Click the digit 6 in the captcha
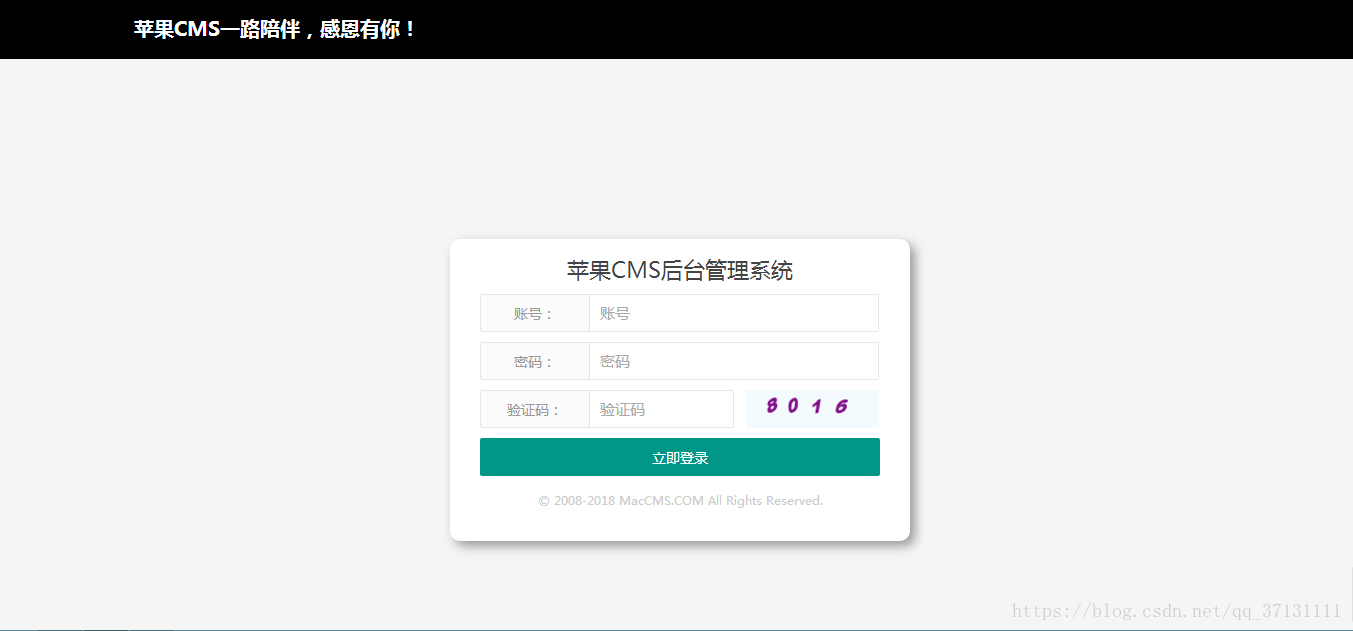This screenshot has width=1353, height=631. click(841, 406)
